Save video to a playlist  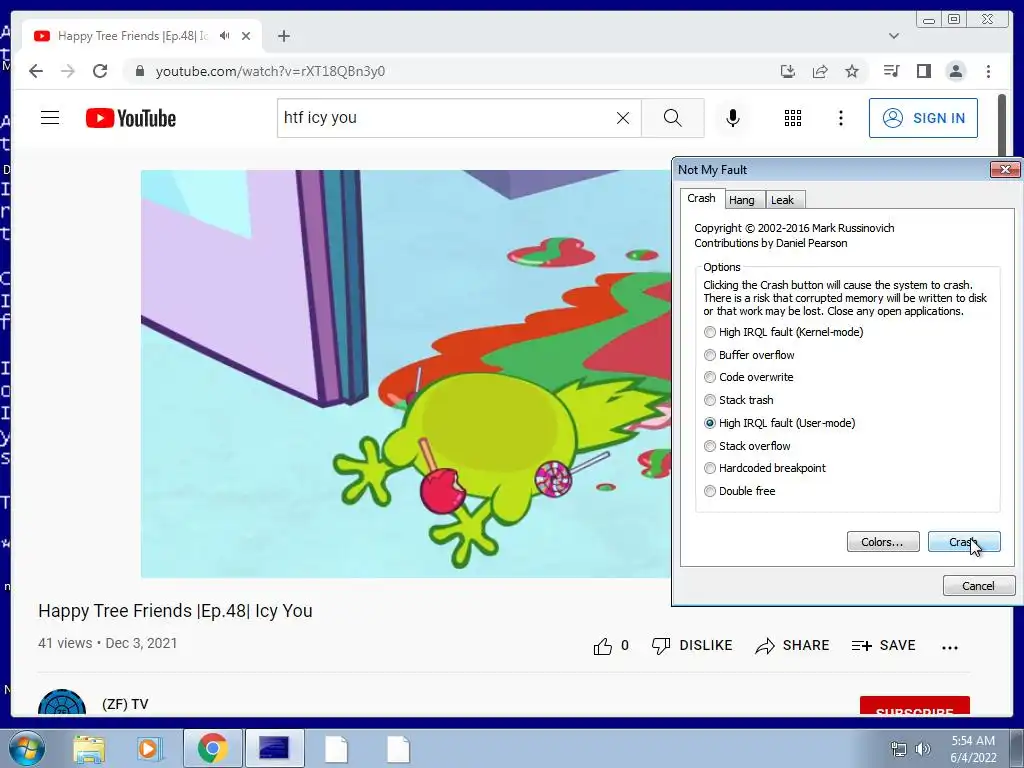tap(884, 645)
